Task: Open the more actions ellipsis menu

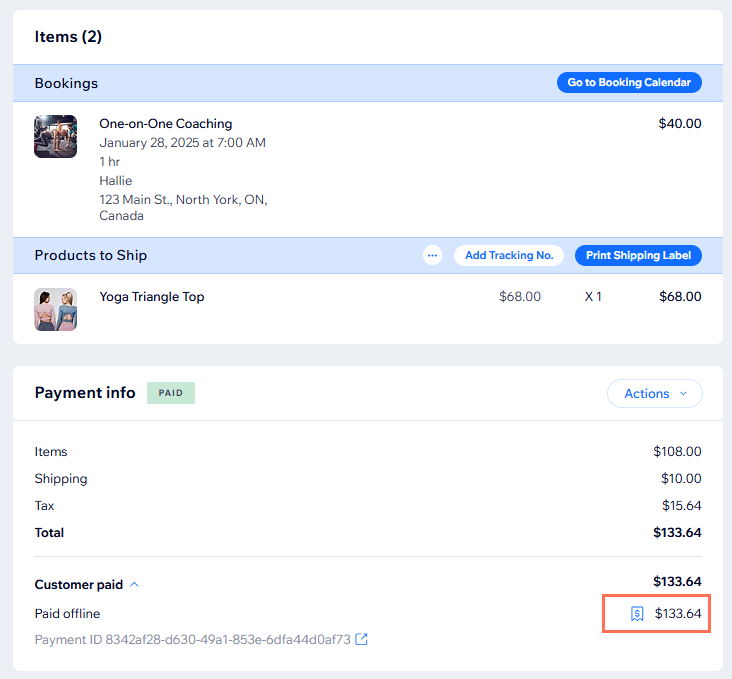Action: [x=432, y=255]
